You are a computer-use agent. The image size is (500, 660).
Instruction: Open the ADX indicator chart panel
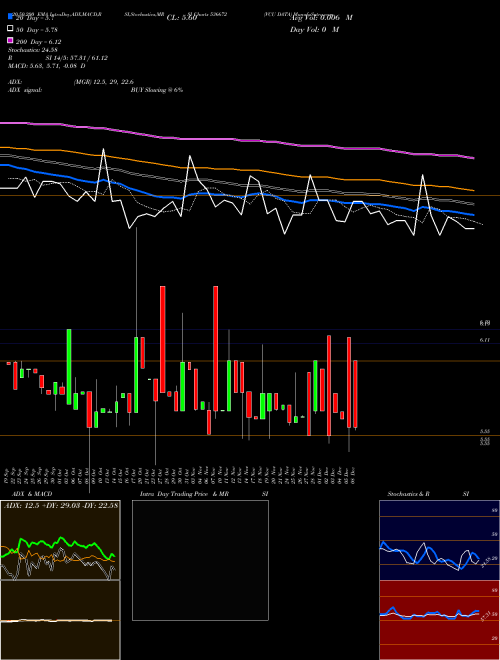[60, 540]
